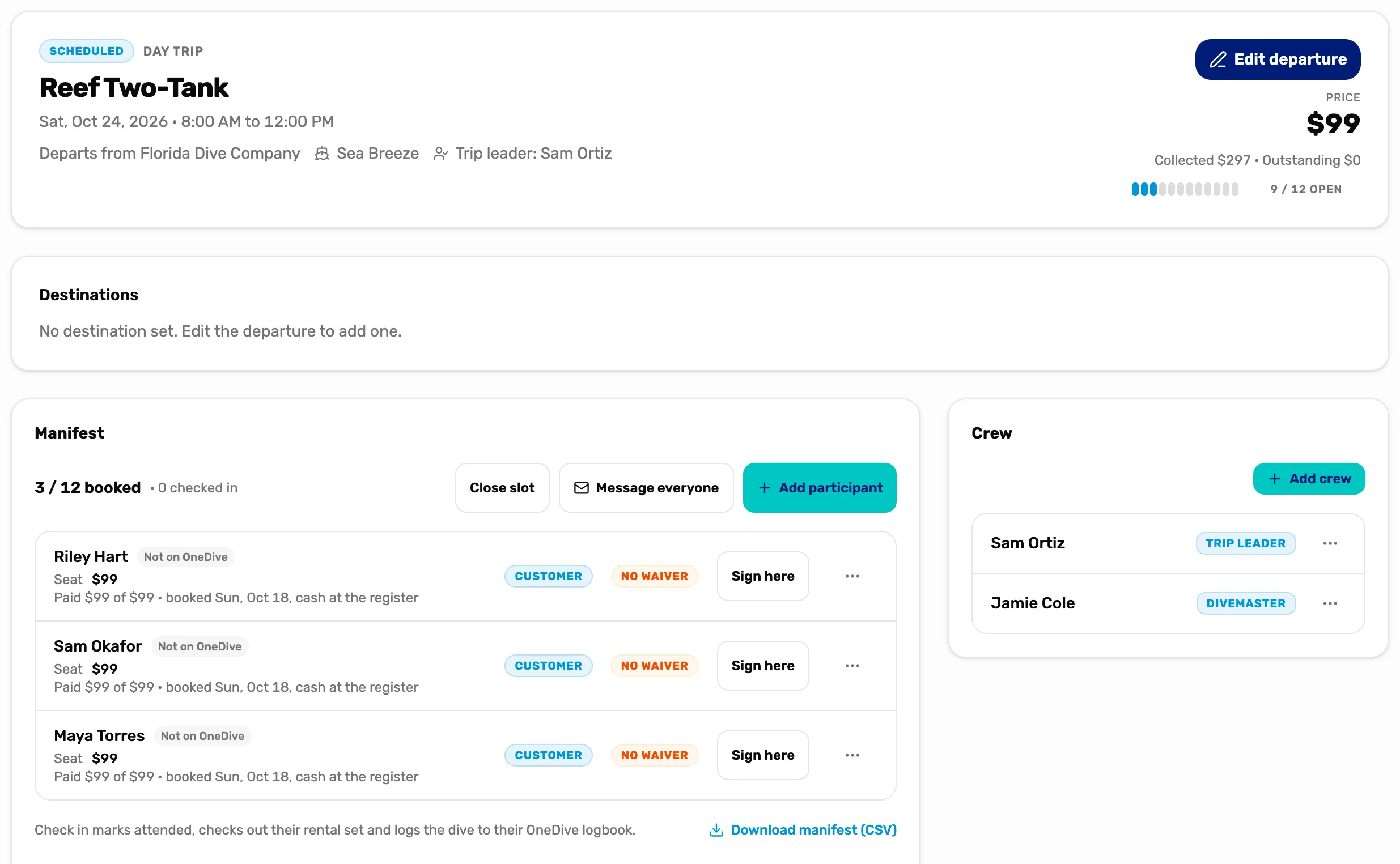Click 'No destination set' message

tap(220, 331)
